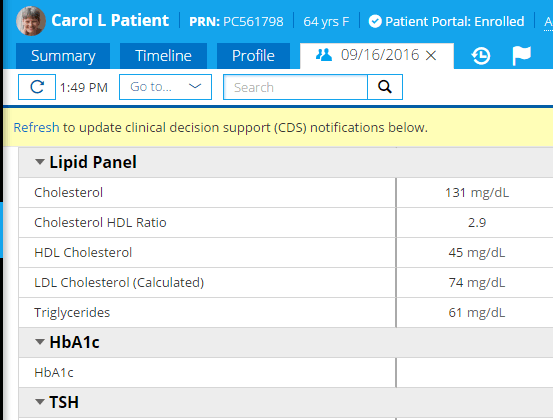This screenshot has height=420, width=553.
Task: Collapse the TSH section
Action: [x=40, y=402]
